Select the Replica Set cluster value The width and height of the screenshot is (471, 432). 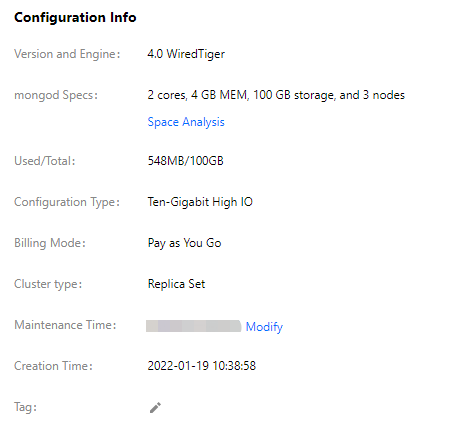(176, 284)
